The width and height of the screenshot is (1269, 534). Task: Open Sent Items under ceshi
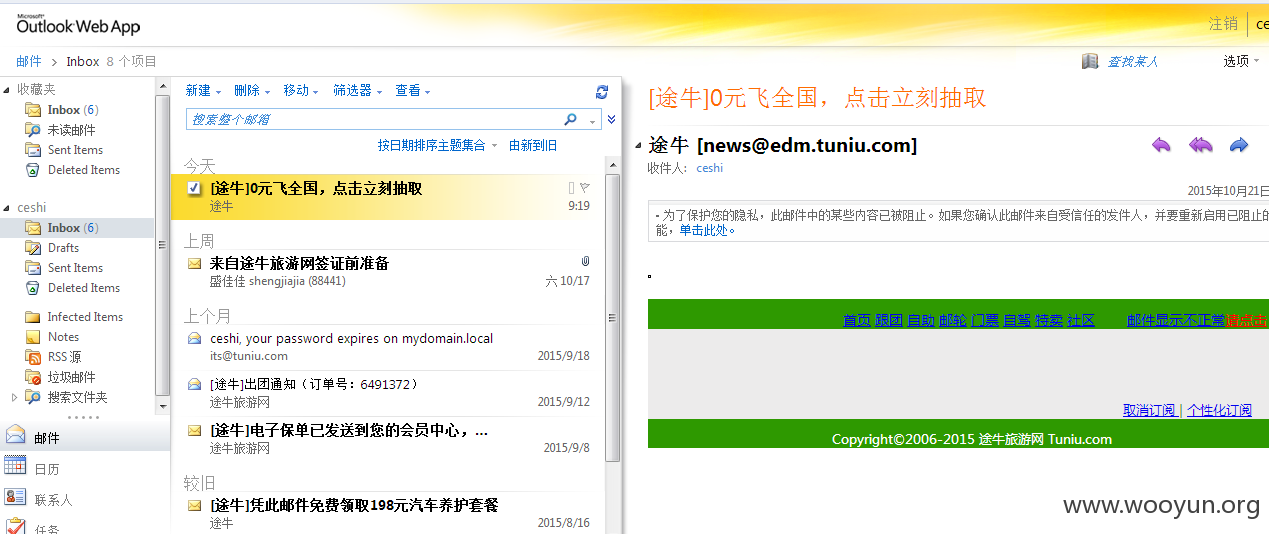75,268
